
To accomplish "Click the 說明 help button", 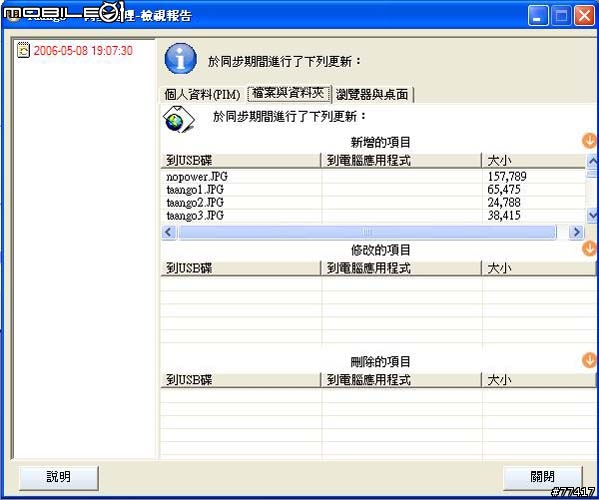I will click(58, 477).
